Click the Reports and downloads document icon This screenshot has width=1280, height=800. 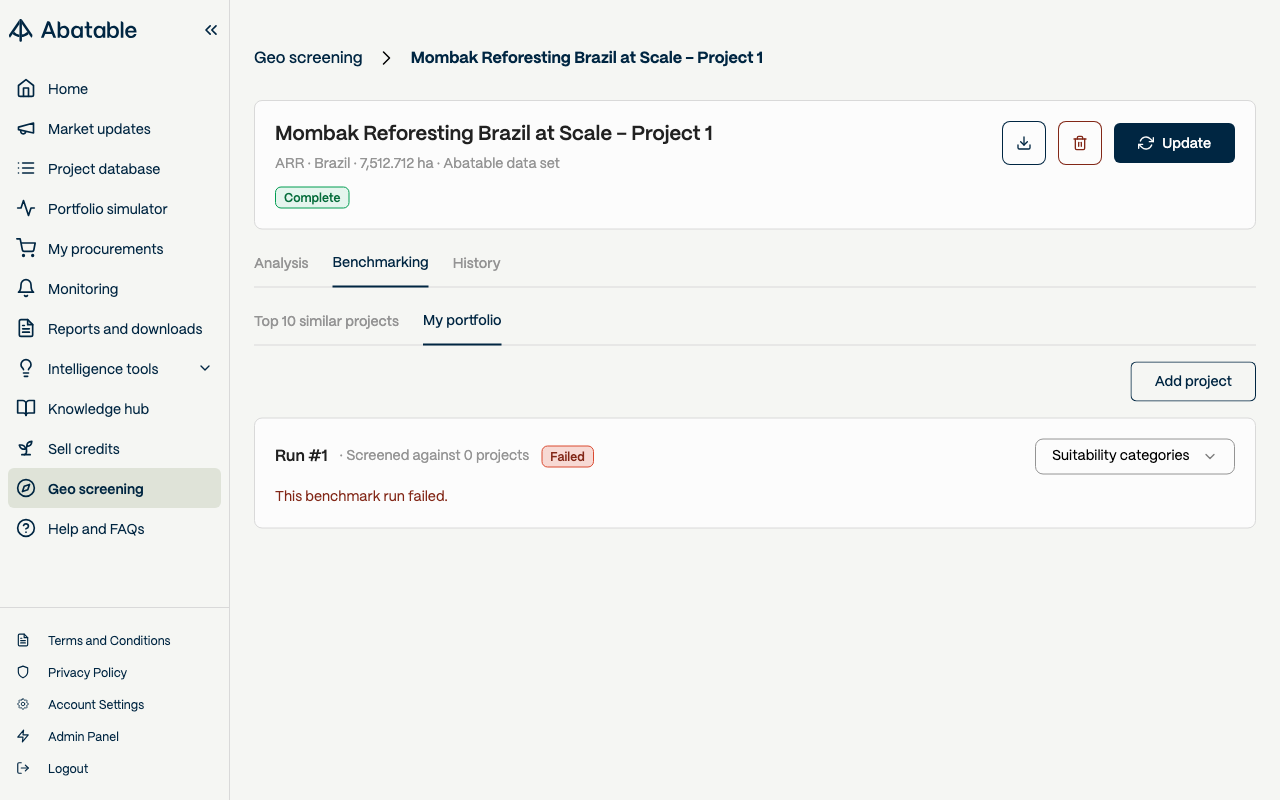pyautogui.click(x=27, y=329)
